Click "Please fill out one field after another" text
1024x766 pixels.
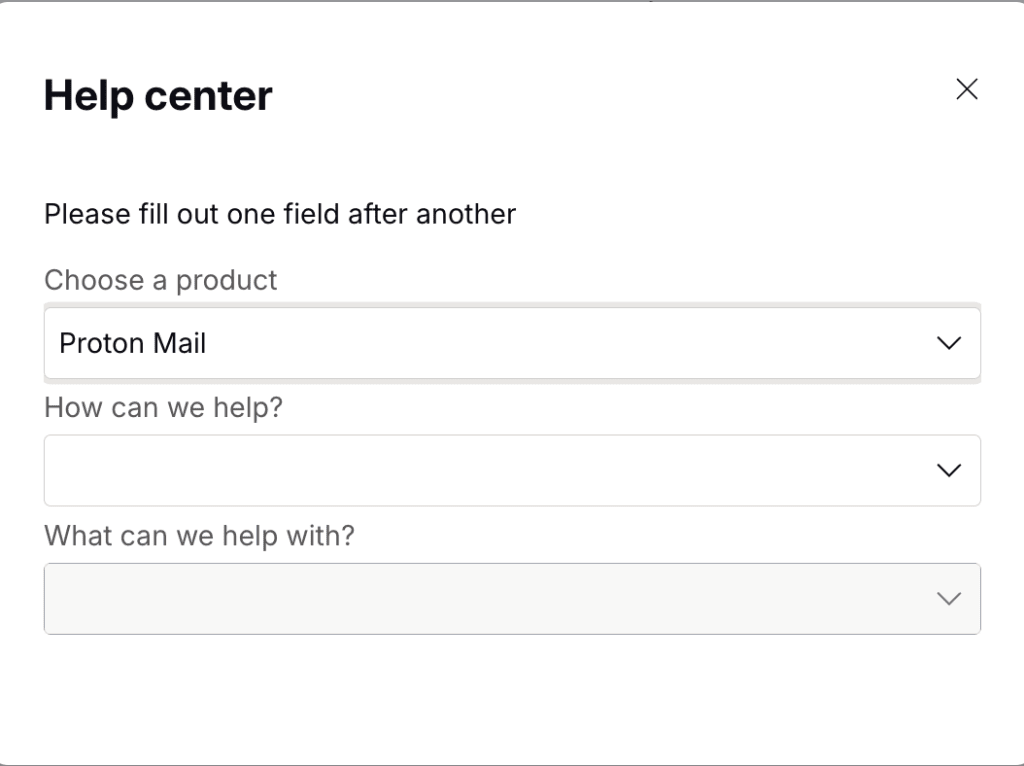pos(280,213)
